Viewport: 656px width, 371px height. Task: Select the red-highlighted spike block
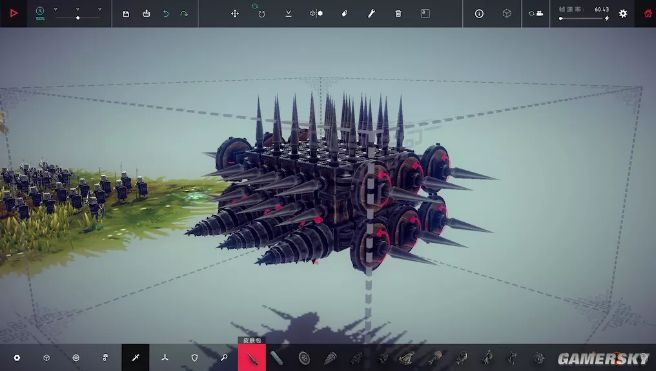(x=252, y=358)
